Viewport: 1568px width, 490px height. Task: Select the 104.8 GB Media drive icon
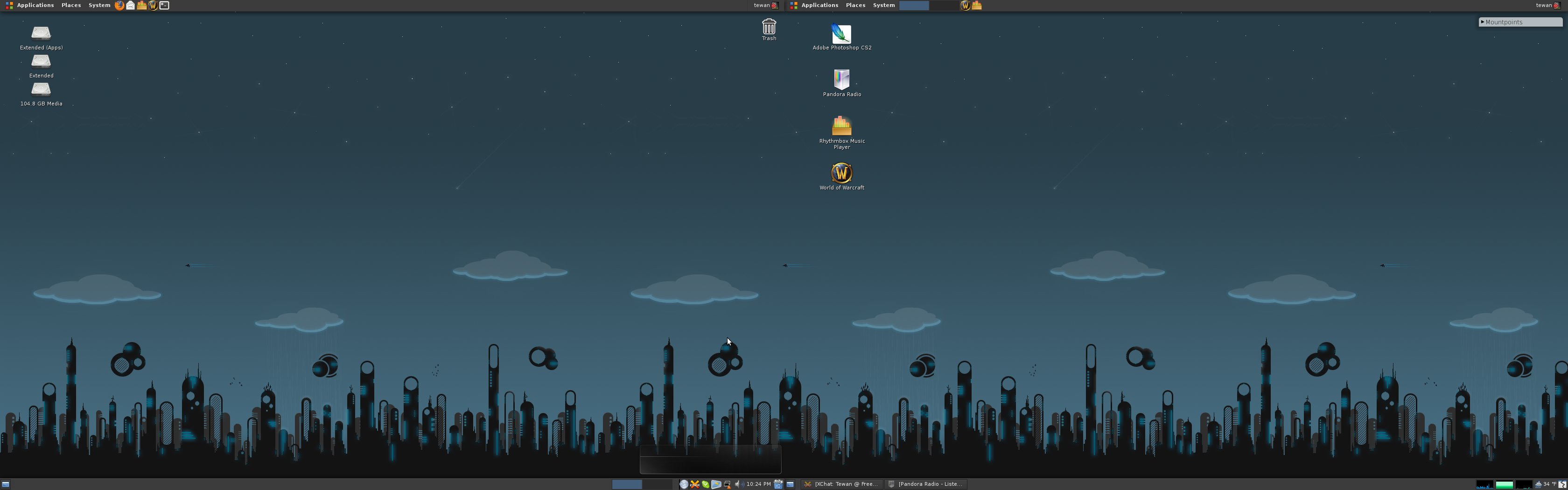tap(41, 90)
